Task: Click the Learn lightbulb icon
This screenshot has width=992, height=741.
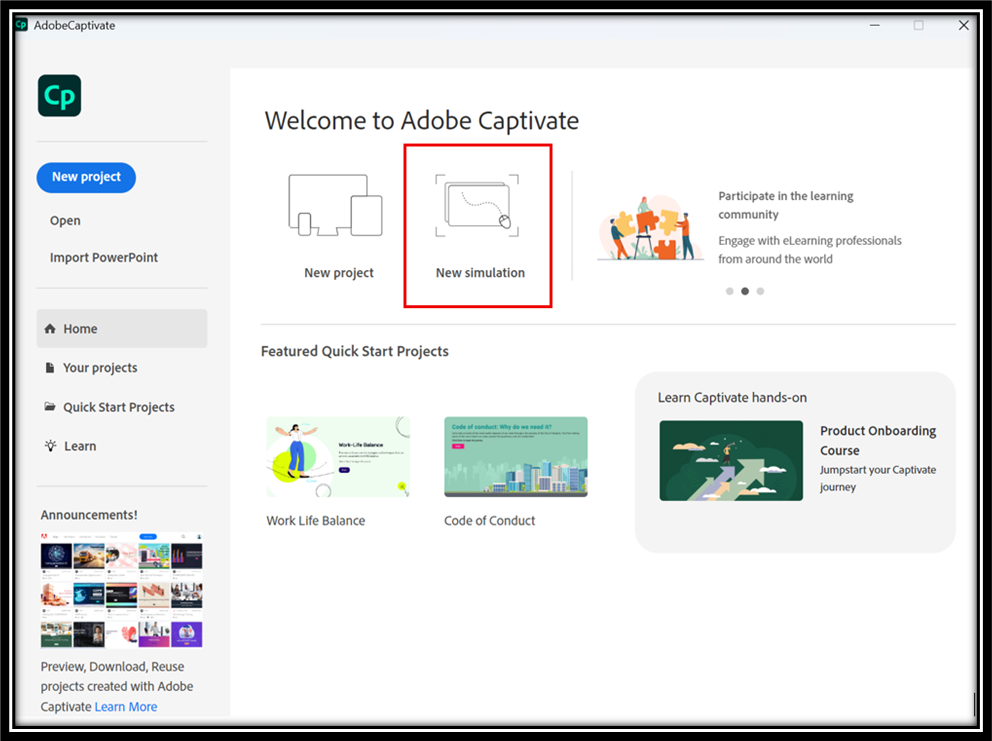Action: (50, 446)
